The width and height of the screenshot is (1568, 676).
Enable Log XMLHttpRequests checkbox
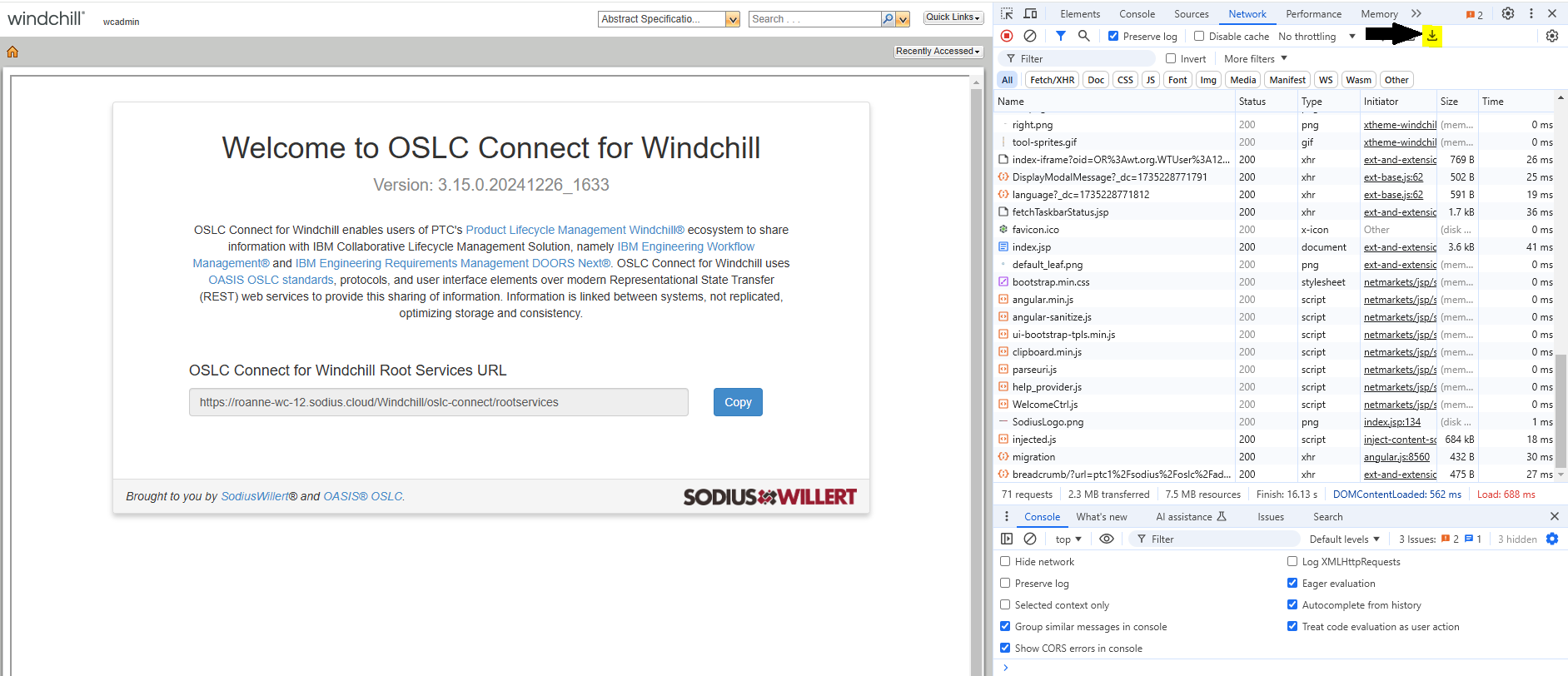point(1292,561)
